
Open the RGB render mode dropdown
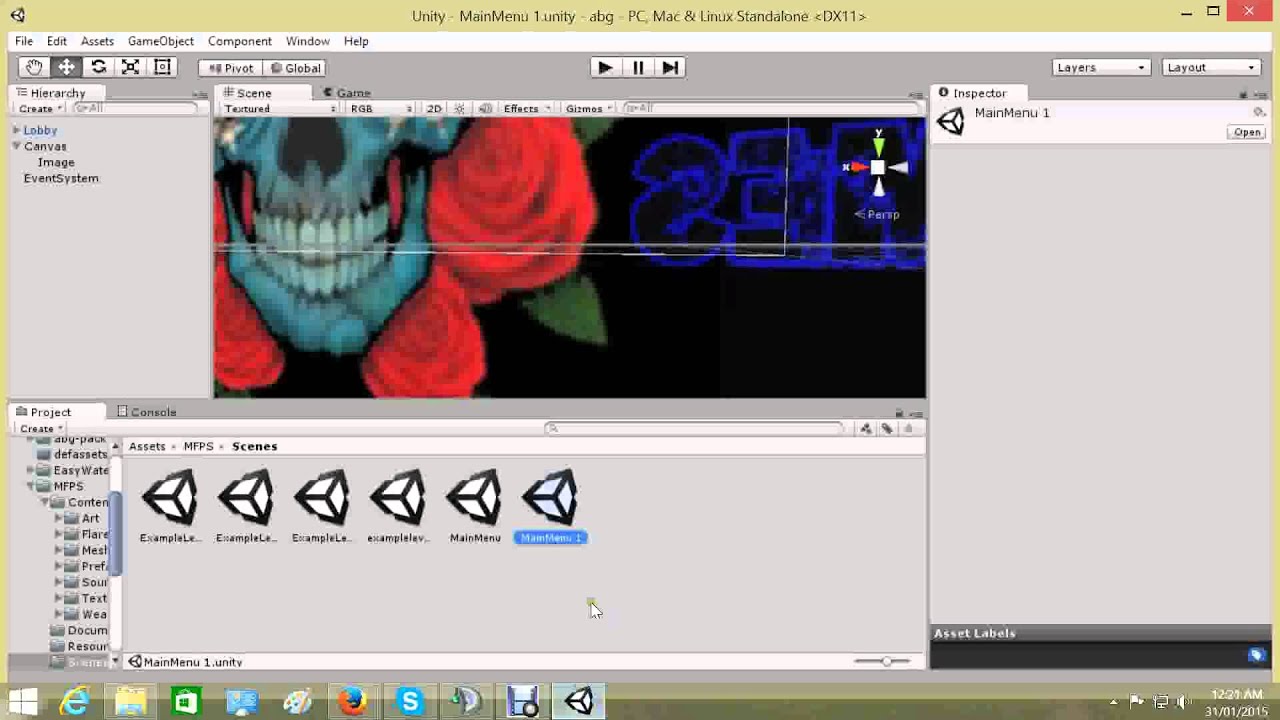[x=381, y=108]
